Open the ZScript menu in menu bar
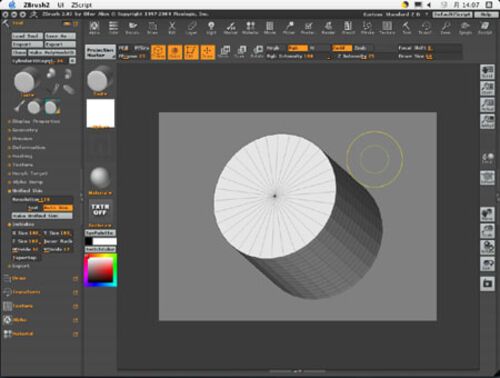Image resolution: width=500 pixels, height=378 pixels. (x=82, y=5)
